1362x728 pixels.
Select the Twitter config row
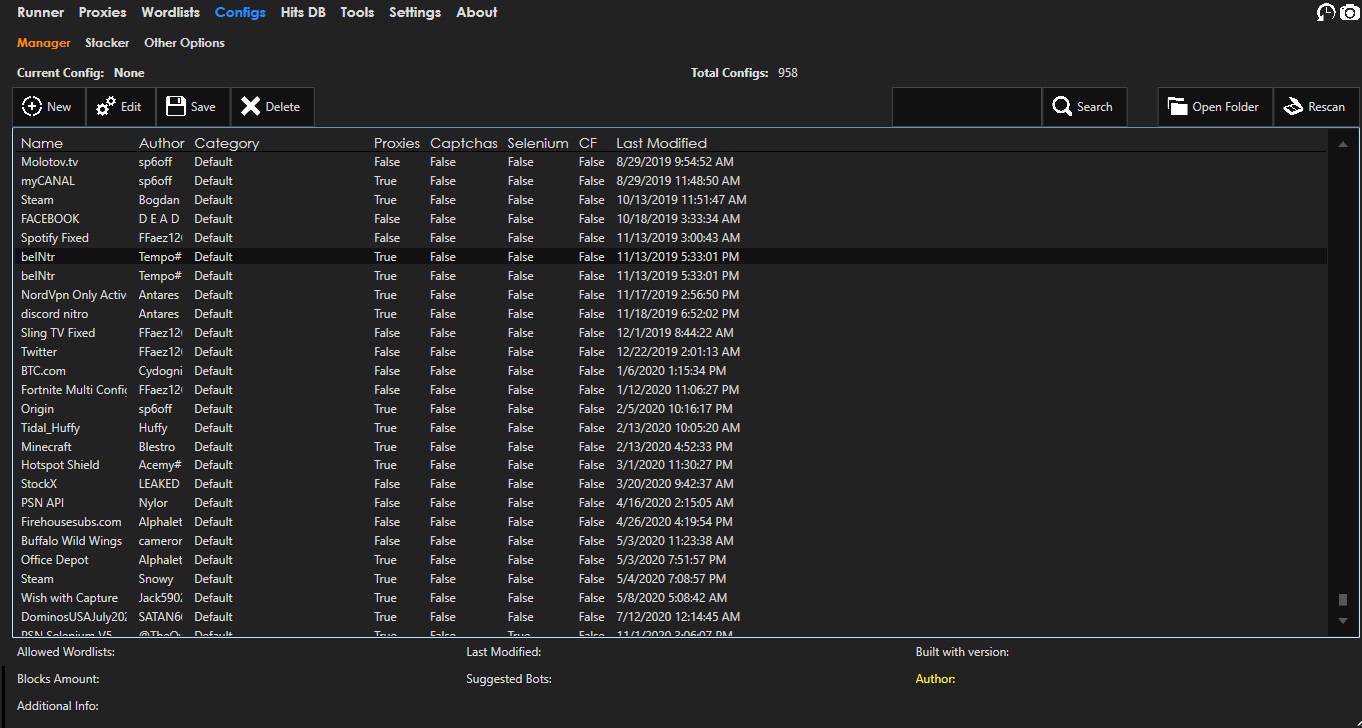(x=670, y=352)
